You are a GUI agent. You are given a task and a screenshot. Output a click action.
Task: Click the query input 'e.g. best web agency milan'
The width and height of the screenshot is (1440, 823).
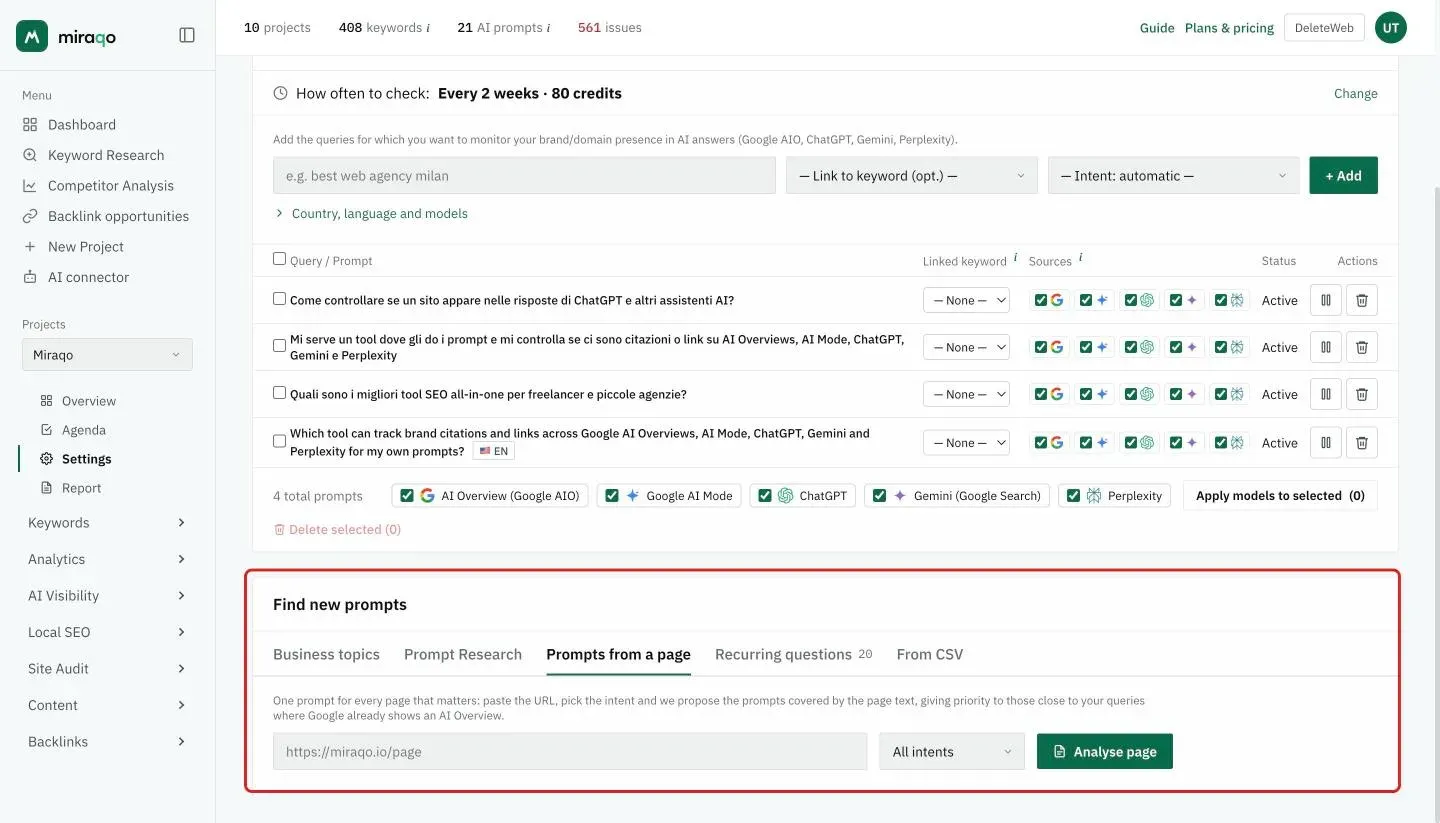pyautogui.click(x=524, y=175)
